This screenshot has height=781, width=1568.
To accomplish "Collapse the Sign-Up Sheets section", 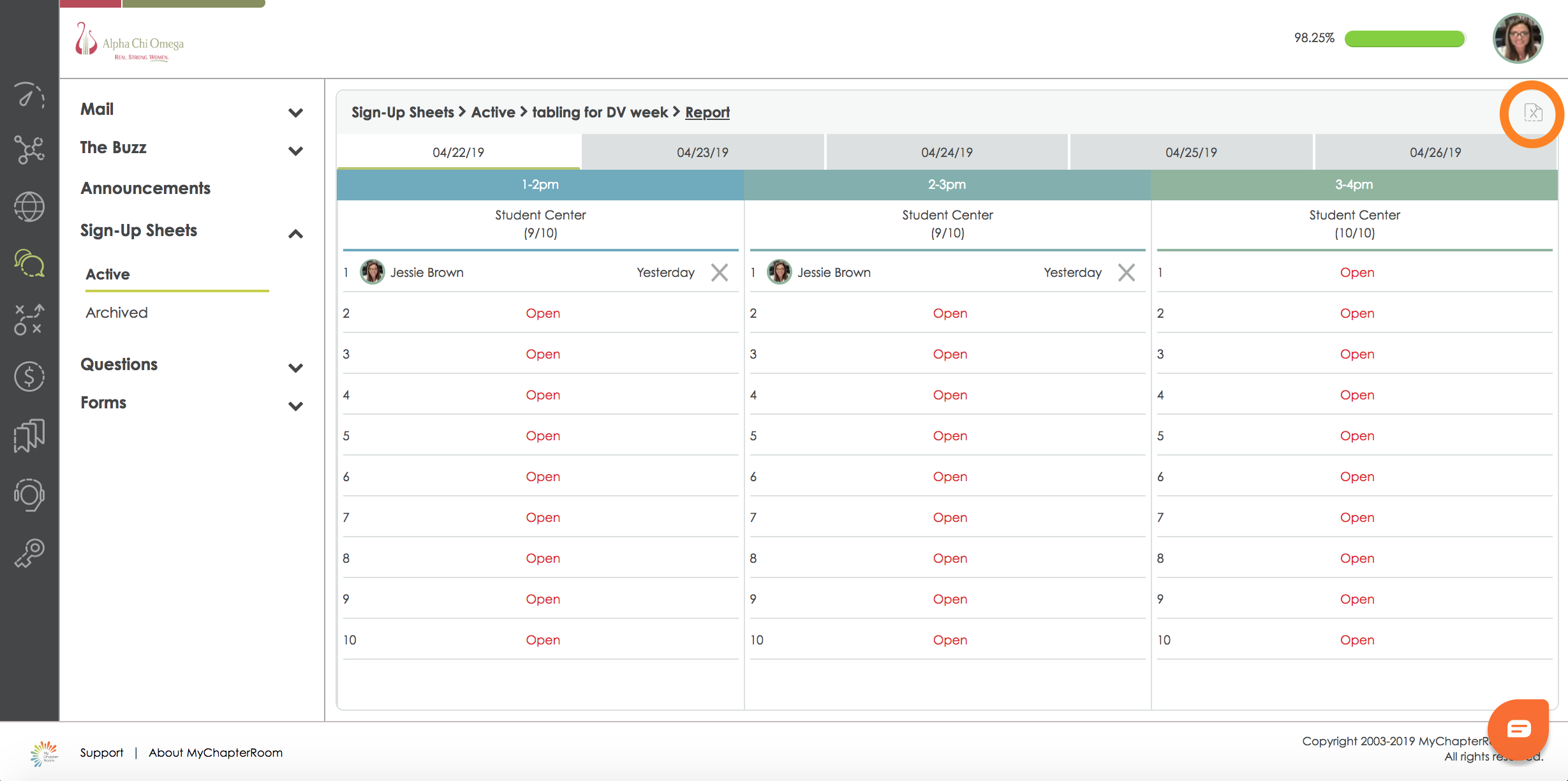I will pyautogui.click(x=295, y=234).
